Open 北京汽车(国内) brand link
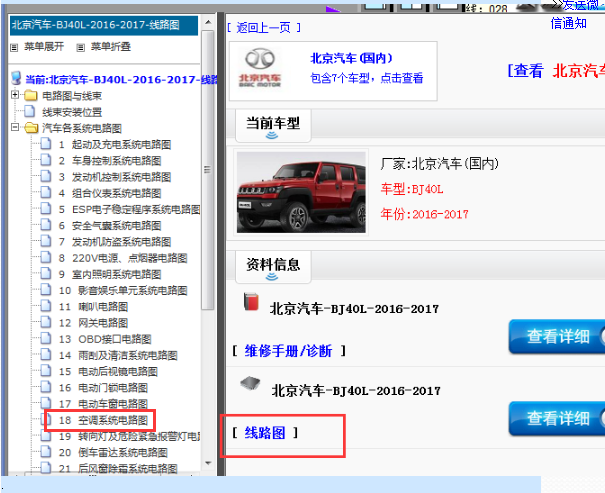Viewport: 605px width, 493px height. [352, 58]
